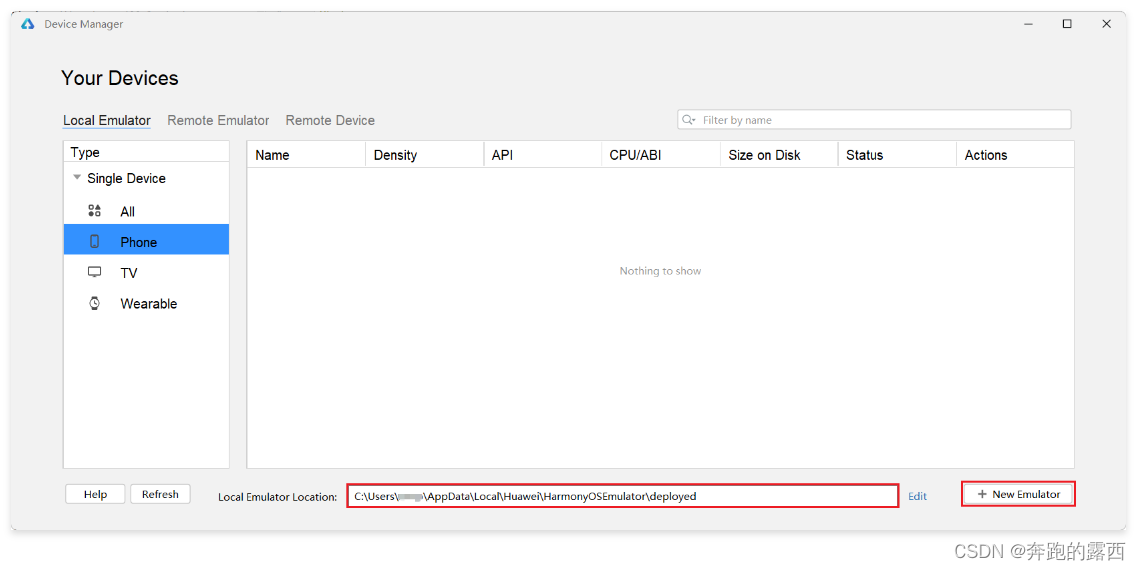Click the Refresh button
The image size is (1141, 570).
pyautogui.click(x=160, y=494)
